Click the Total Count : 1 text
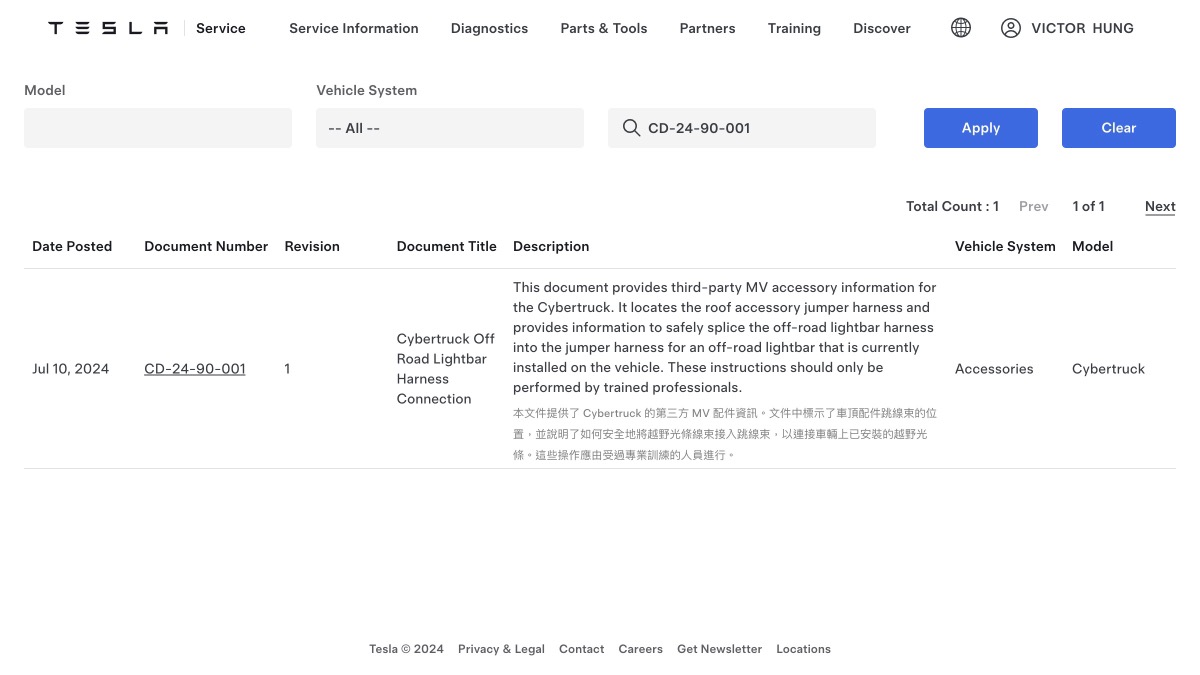 pos(952,206)
